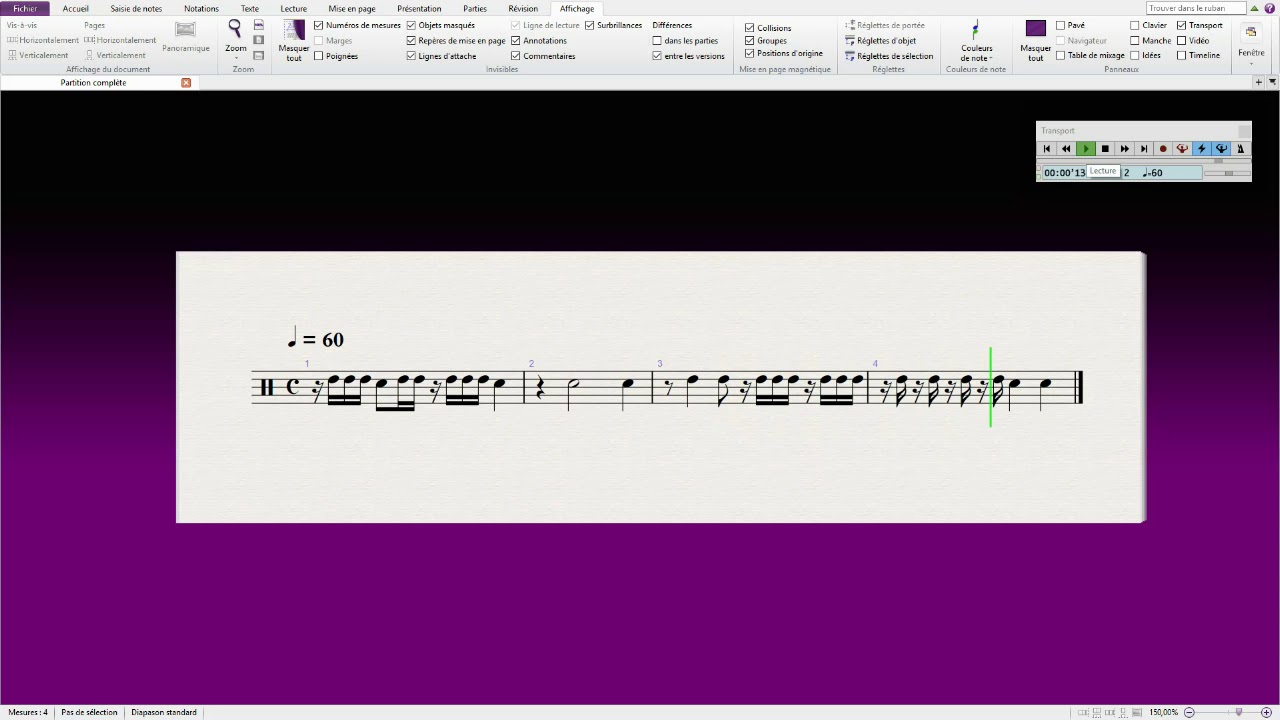Click the Trouver dans le ruban field
Image resolution: width=1280 pixels, height=720 pixels.
click(x=1195, y=8)
